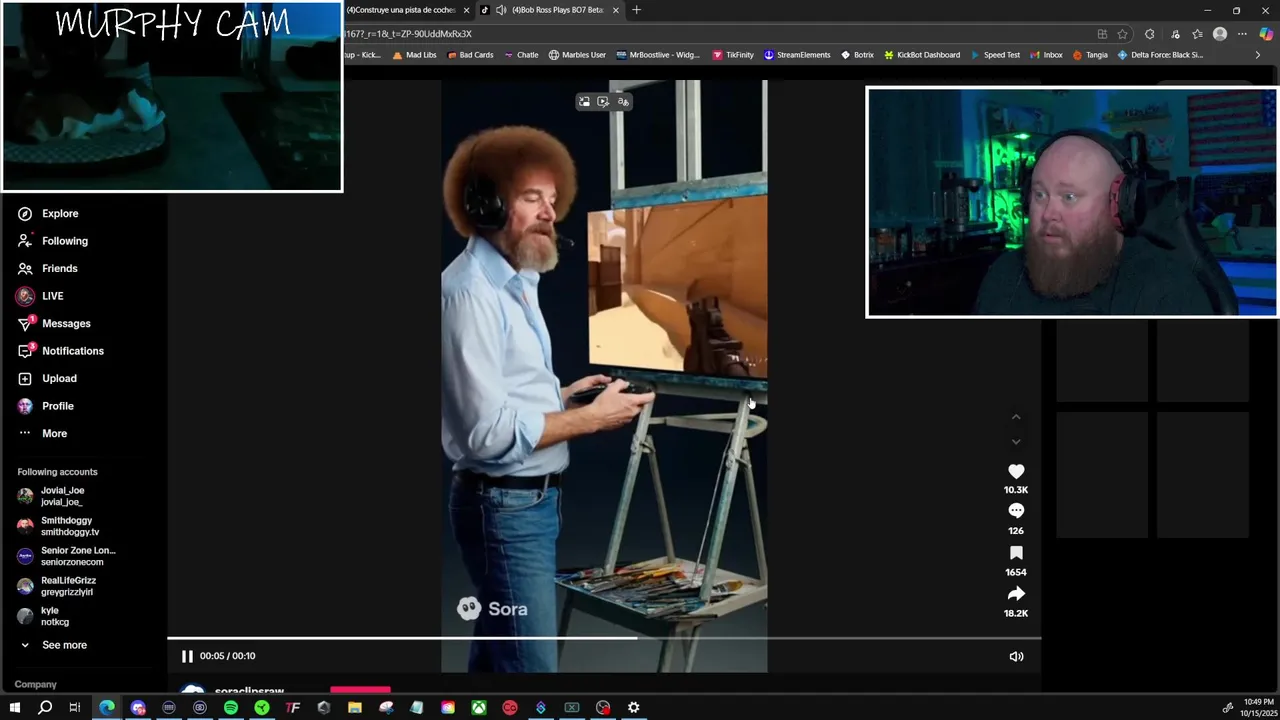Open the KickBot Dashboard bookmark
The width and height of the screenshot is (1280, 720).
(x=921, y=55)
